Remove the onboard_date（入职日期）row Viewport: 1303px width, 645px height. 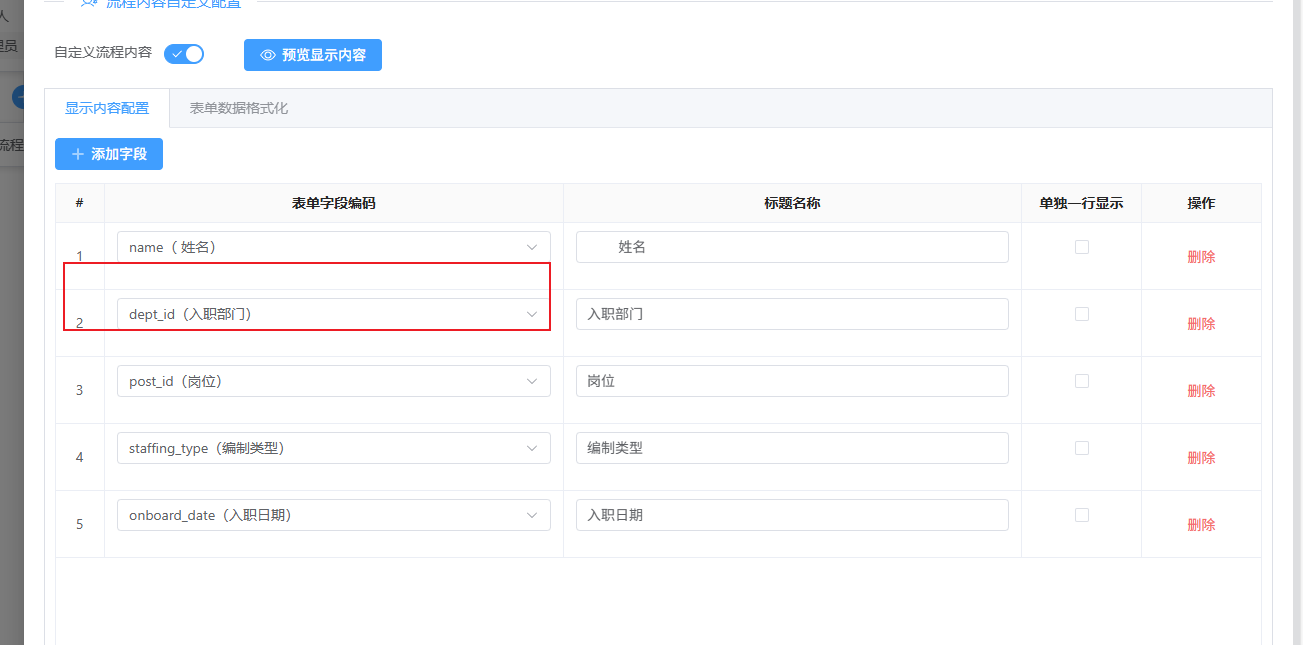tap(1201, 525)
